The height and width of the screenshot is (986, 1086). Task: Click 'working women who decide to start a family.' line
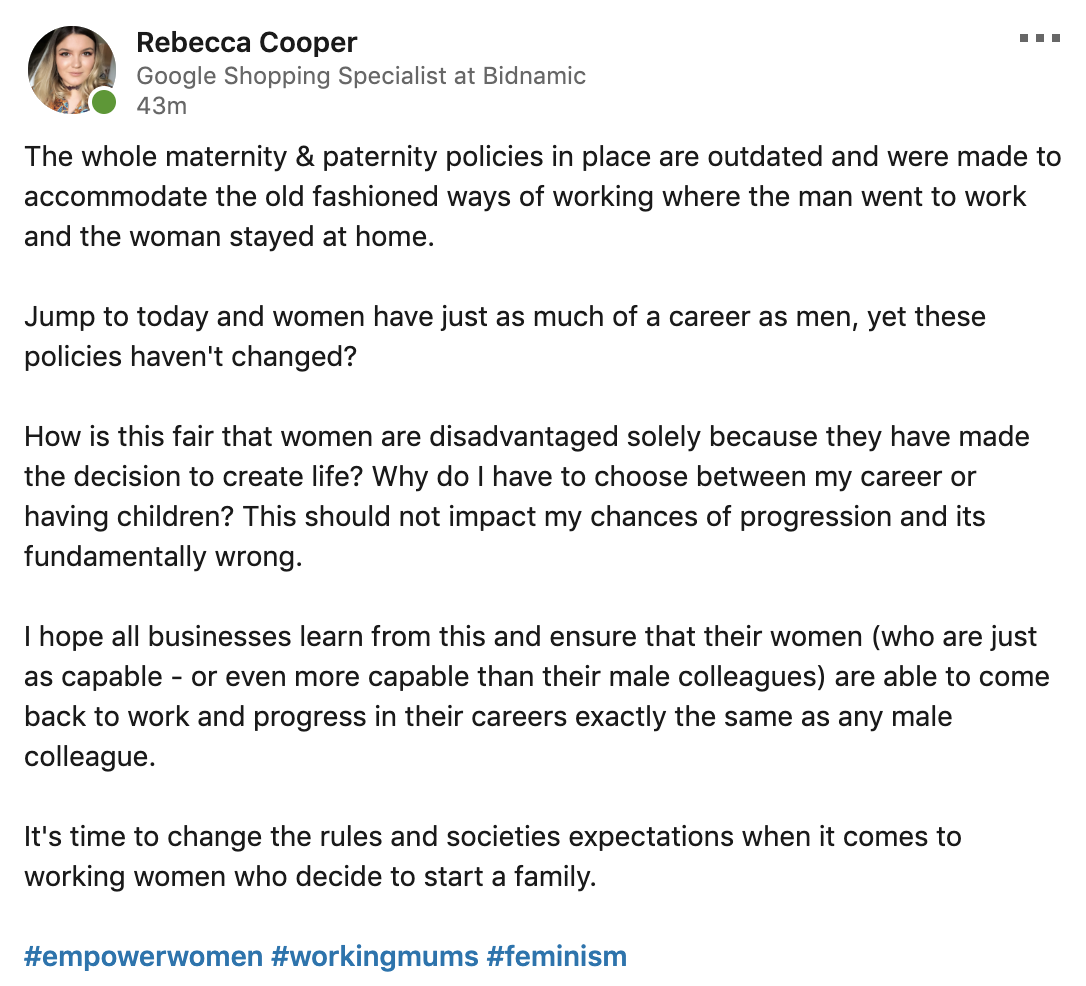coord(310,877)
